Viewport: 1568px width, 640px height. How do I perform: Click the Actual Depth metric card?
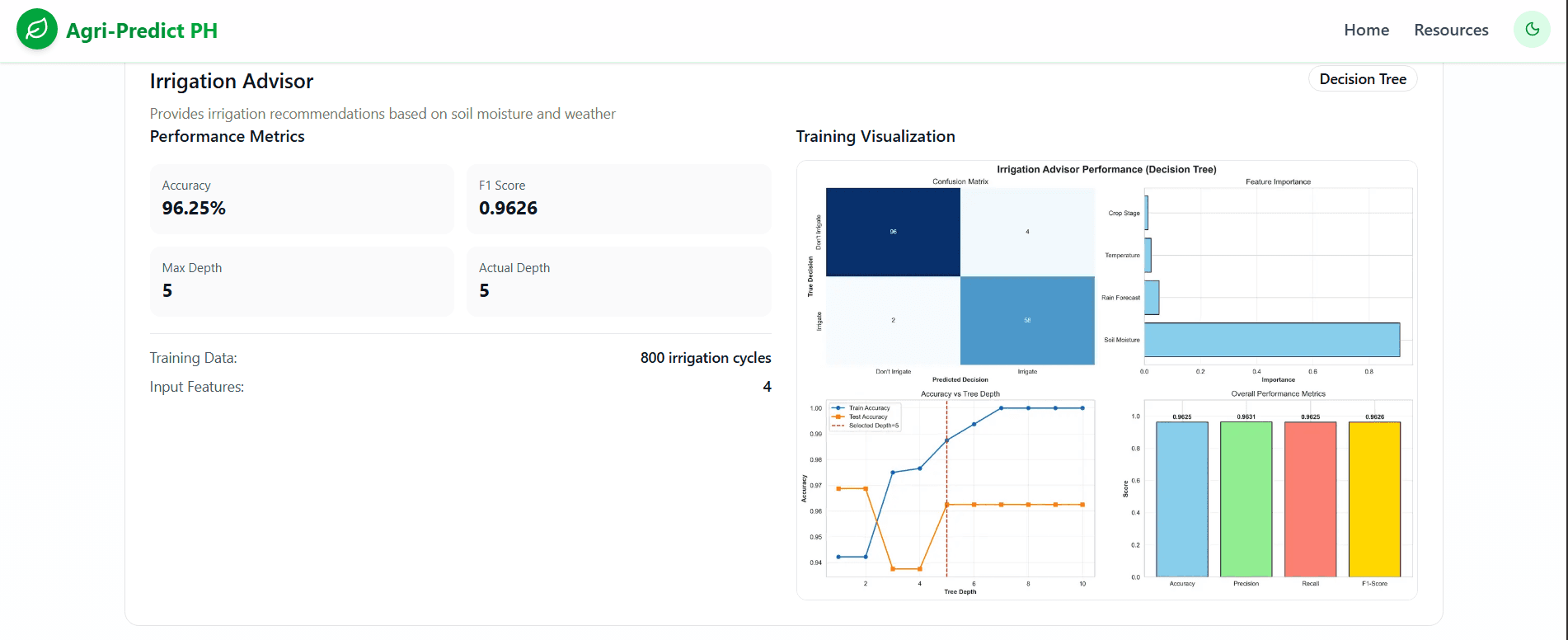[619, 281]
